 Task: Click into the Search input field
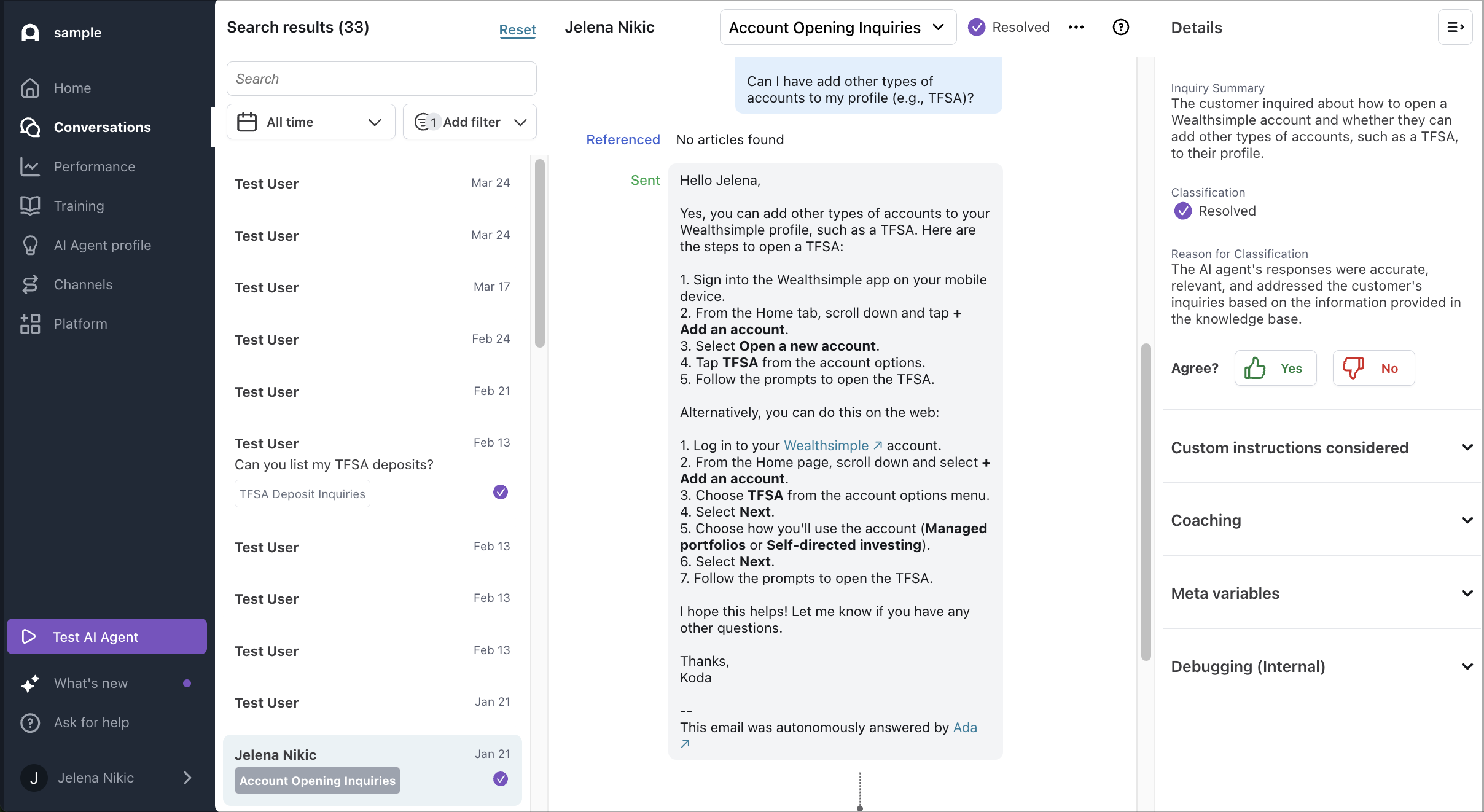(381, 79)
